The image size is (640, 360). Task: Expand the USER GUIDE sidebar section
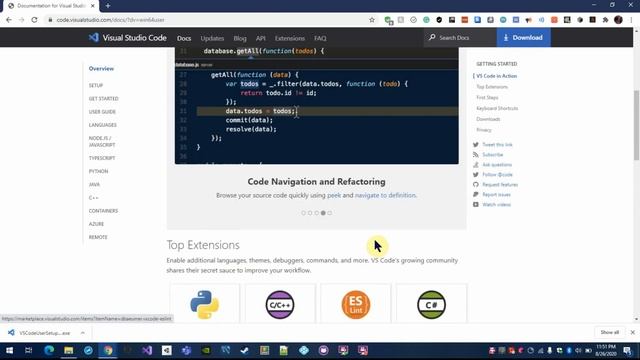[102, 111]
